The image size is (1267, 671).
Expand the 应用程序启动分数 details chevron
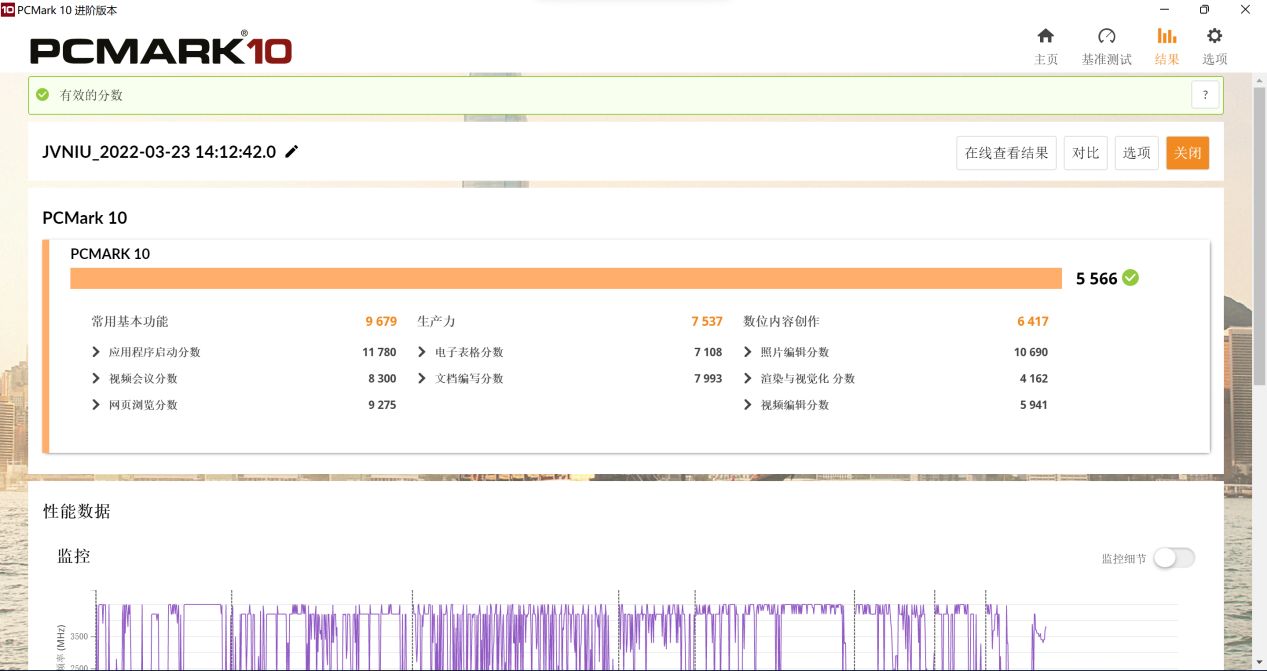point(97,351)
